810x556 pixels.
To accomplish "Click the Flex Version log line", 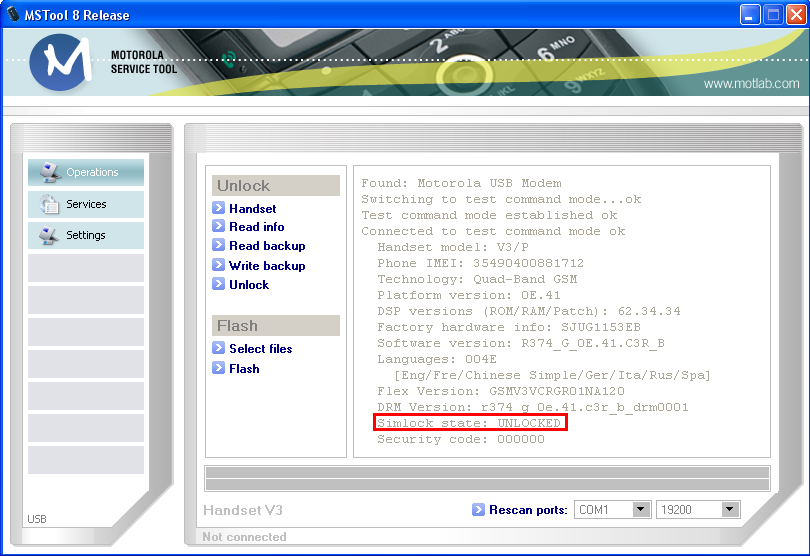I will click(x=501, y=391).
